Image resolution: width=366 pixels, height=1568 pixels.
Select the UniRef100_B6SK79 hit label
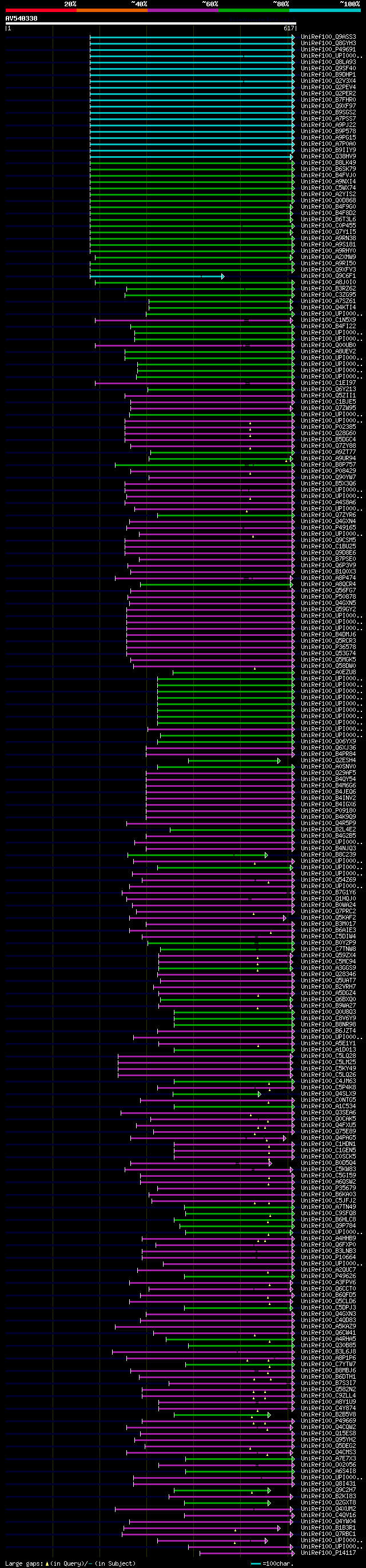pyautogui.click(x=328, y=169)
